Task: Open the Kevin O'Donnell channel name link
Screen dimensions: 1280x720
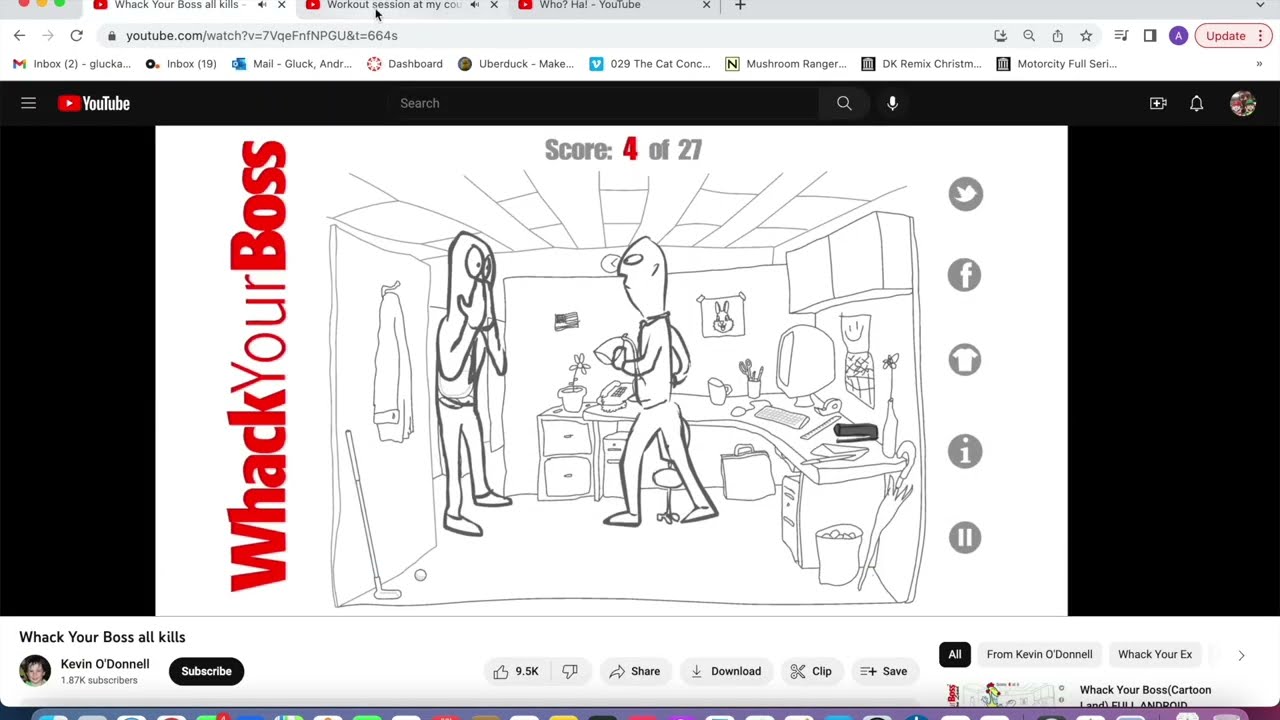Action: pyautogui.click(x=105, y=664)
